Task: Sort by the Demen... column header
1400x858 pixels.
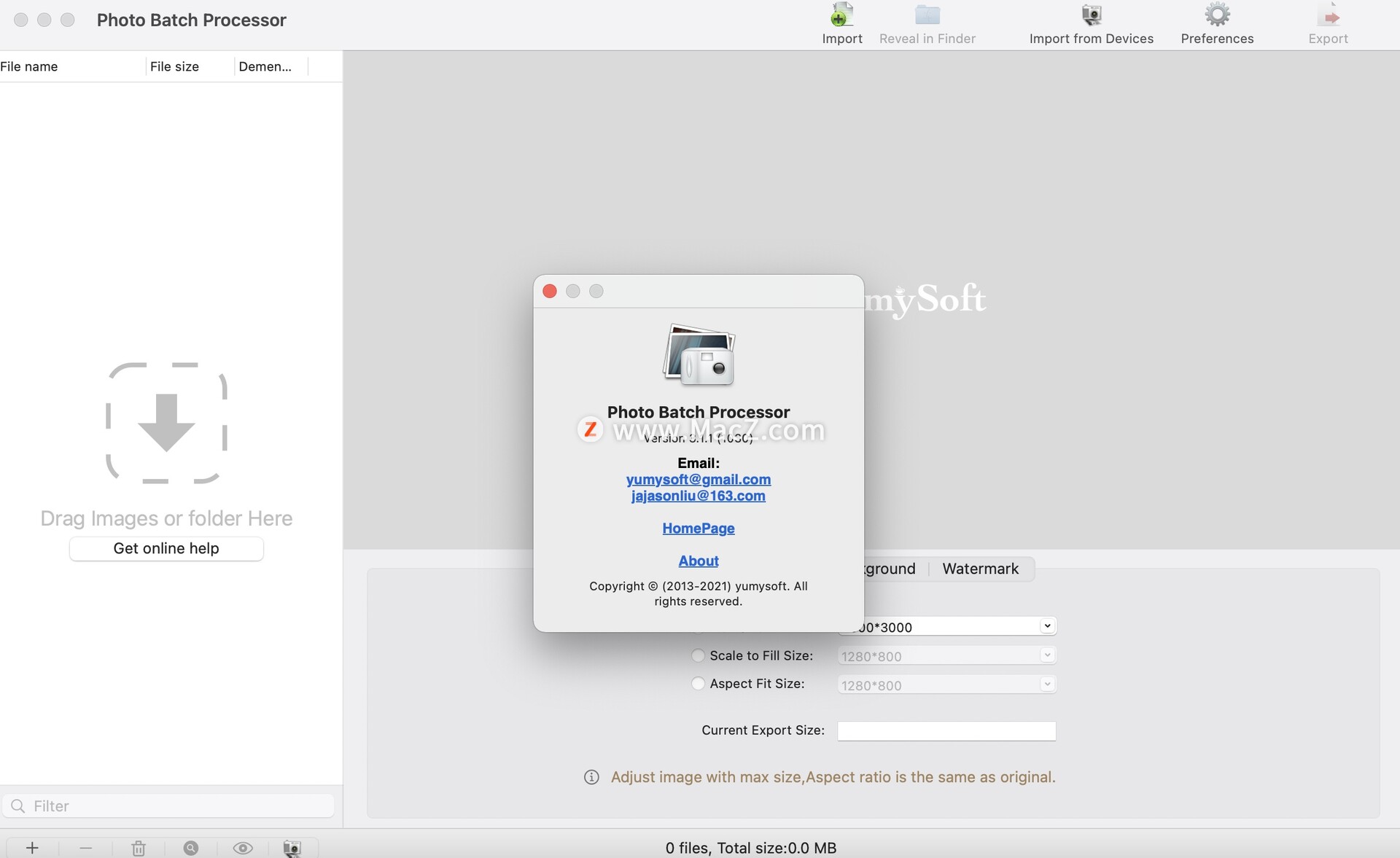Action: 271,66
